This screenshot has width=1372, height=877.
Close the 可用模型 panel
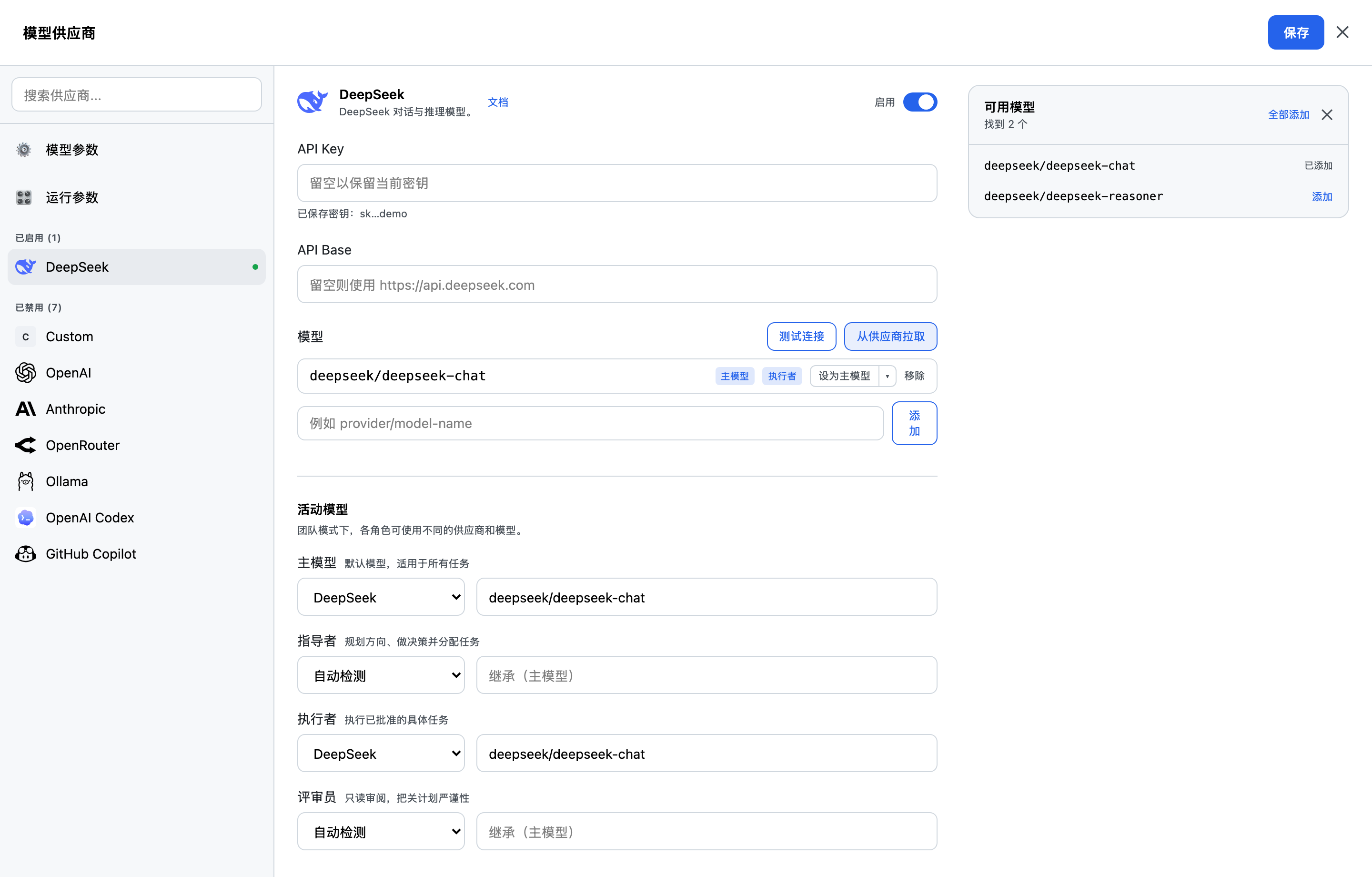tap(1327, 114)
